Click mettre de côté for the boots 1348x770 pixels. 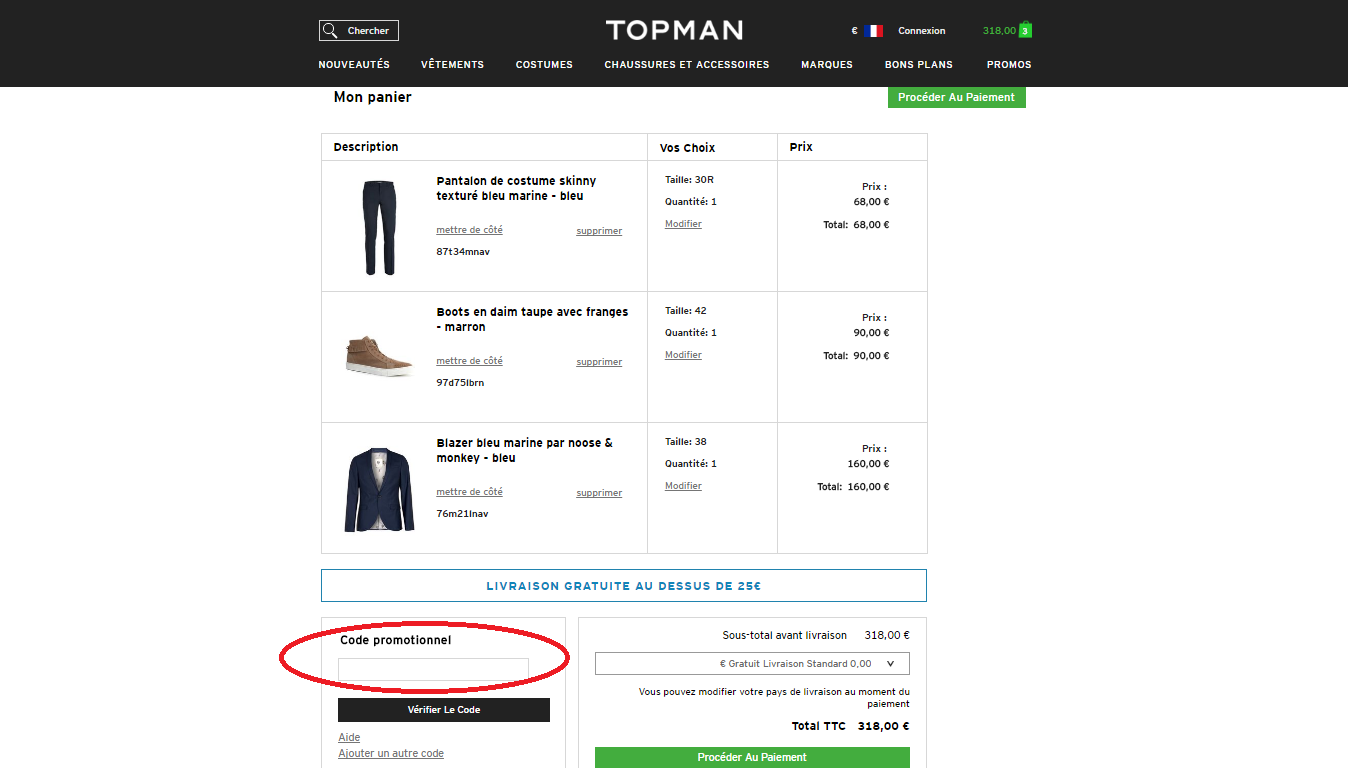coord(469,361)
